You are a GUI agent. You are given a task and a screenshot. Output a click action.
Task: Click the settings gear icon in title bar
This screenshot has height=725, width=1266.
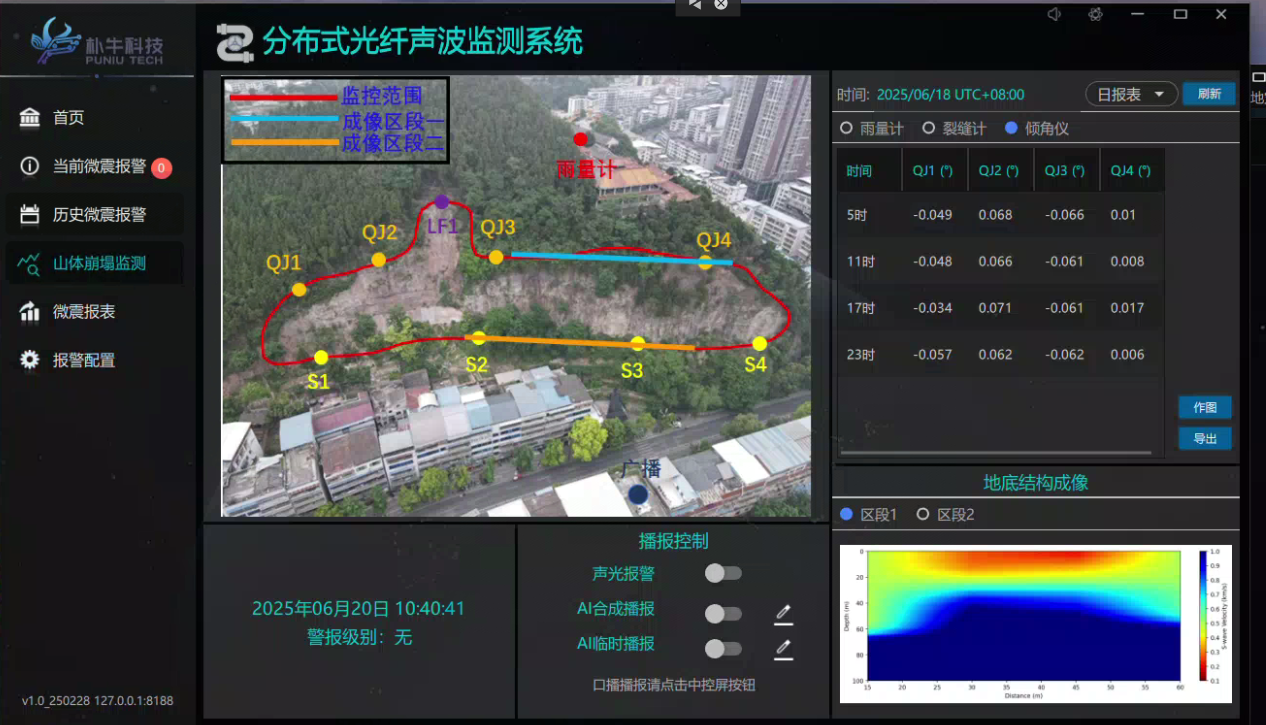1096,14
